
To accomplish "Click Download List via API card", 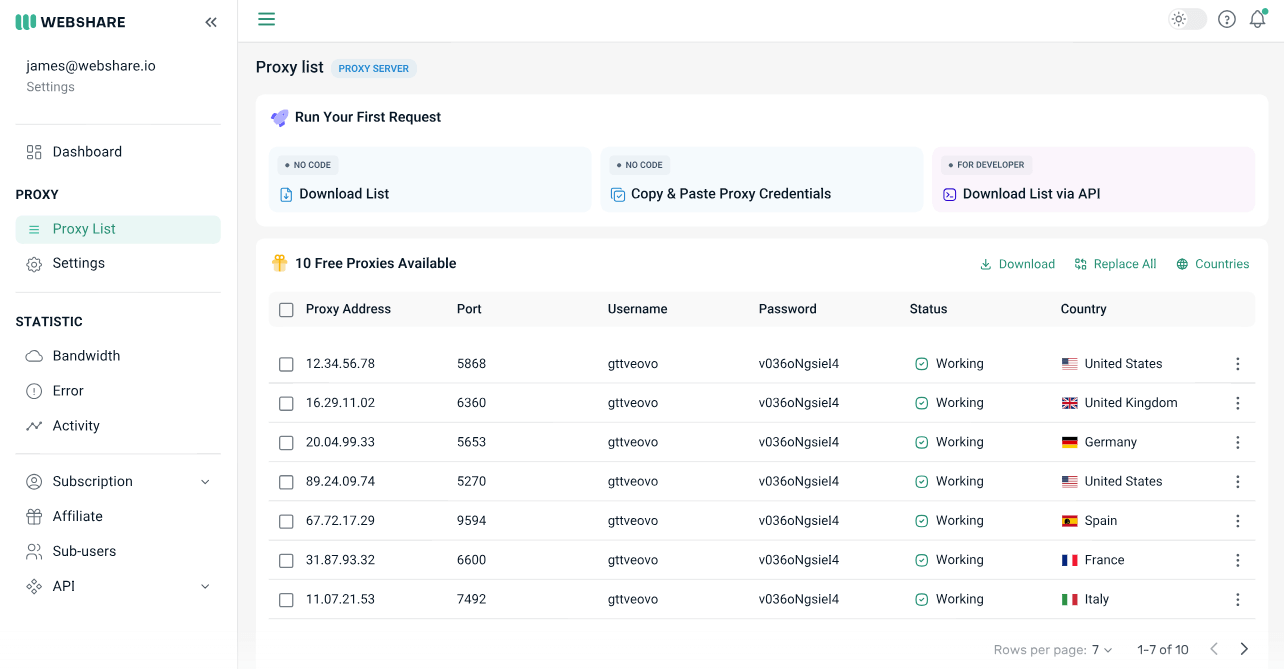I will pos(1093,180).
